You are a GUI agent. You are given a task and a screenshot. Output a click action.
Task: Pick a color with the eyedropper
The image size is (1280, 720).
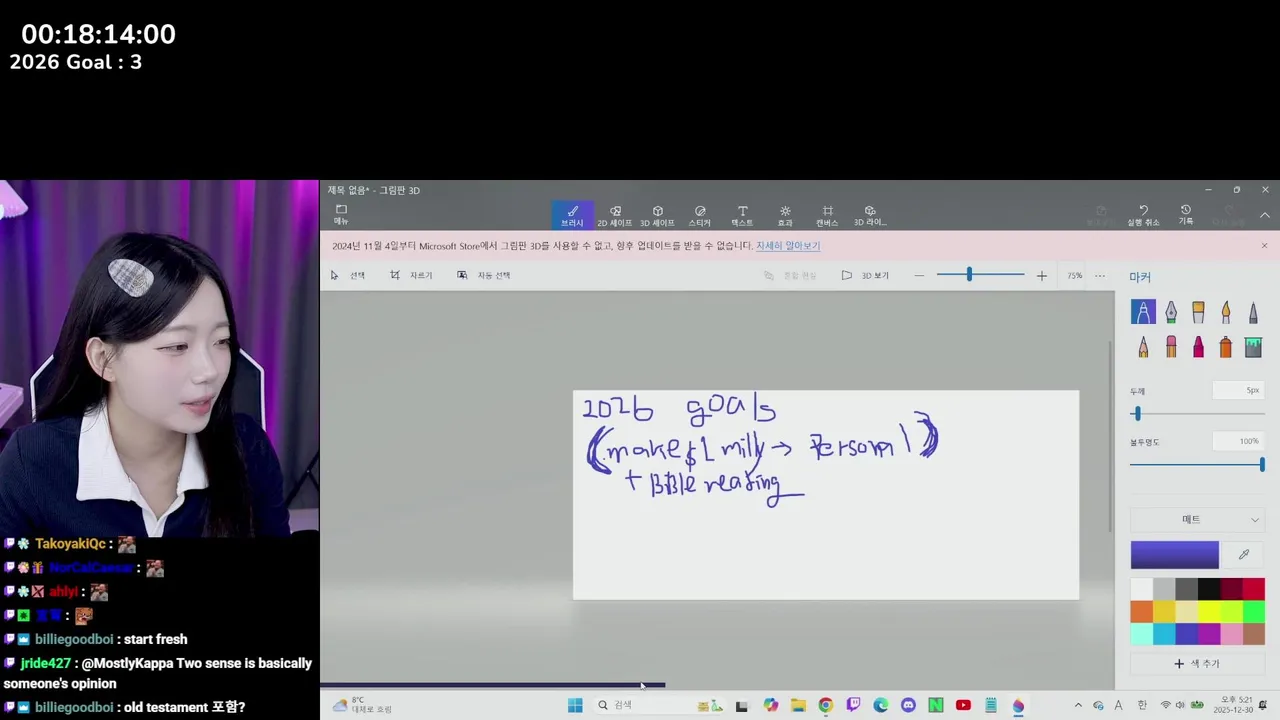tap(1244, 554)
